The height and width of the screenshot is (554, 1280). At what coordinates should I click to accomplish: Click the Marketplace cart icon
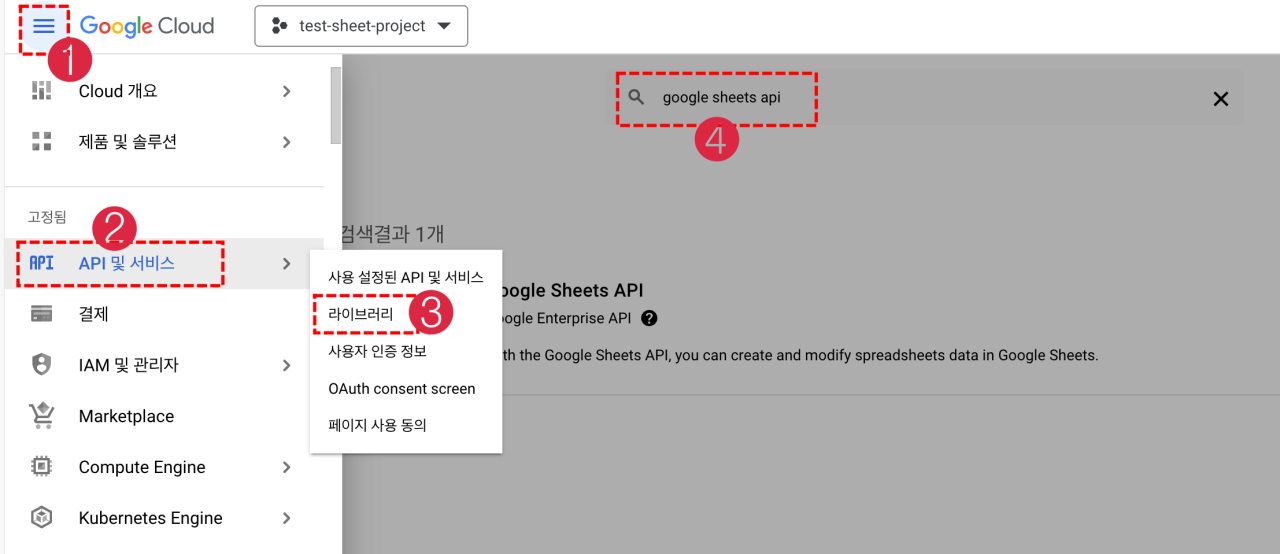pos(41,416)
